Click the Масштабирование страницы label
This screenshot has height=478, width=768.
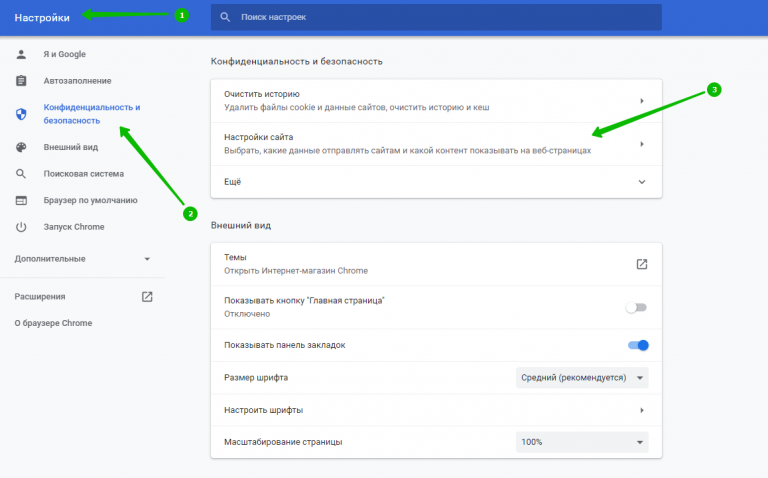click(x=283, y=442)
